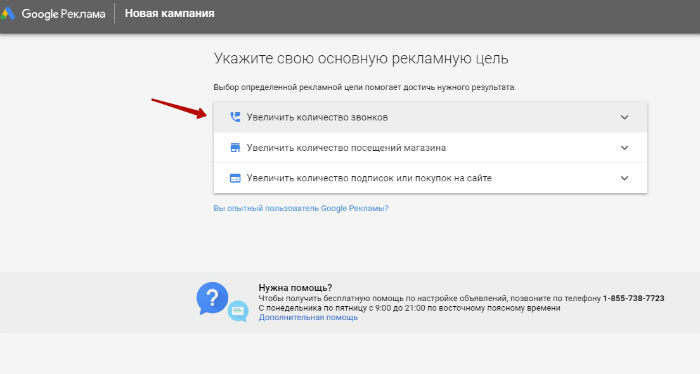Click the phone number 1-855-738-7723

[633, 298]
